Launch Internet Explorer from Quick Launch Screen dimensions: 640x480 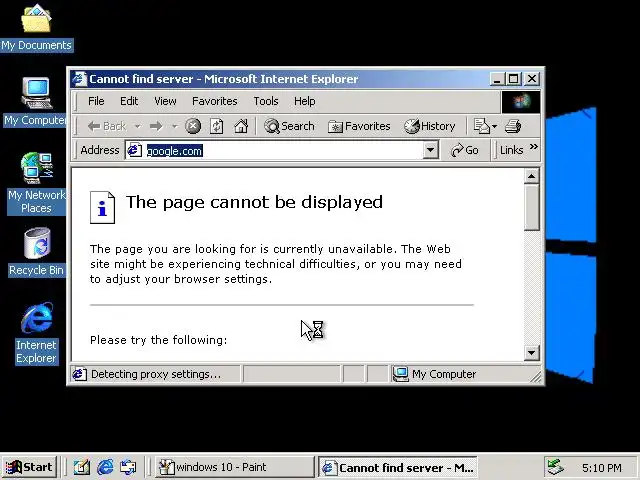point(105,467)
